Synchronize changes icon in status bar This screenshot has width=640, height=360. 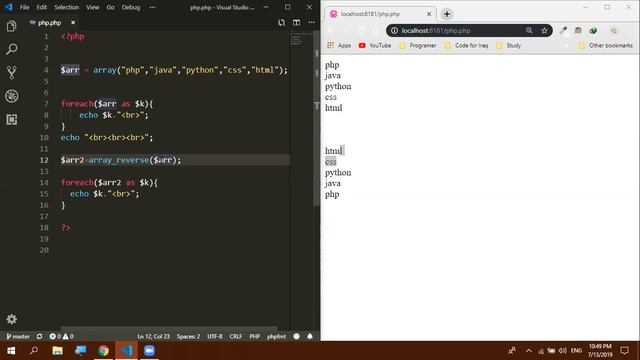[x=39, y=336]
